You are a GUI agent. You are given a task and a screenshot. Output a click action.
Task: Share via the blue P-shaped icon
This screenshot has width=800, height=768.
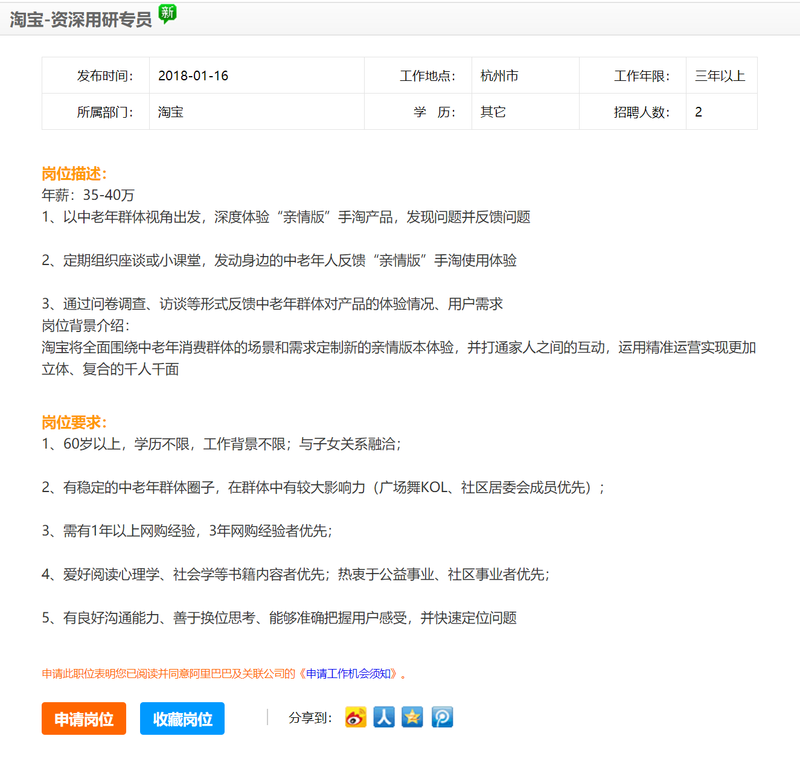[442, 717]
